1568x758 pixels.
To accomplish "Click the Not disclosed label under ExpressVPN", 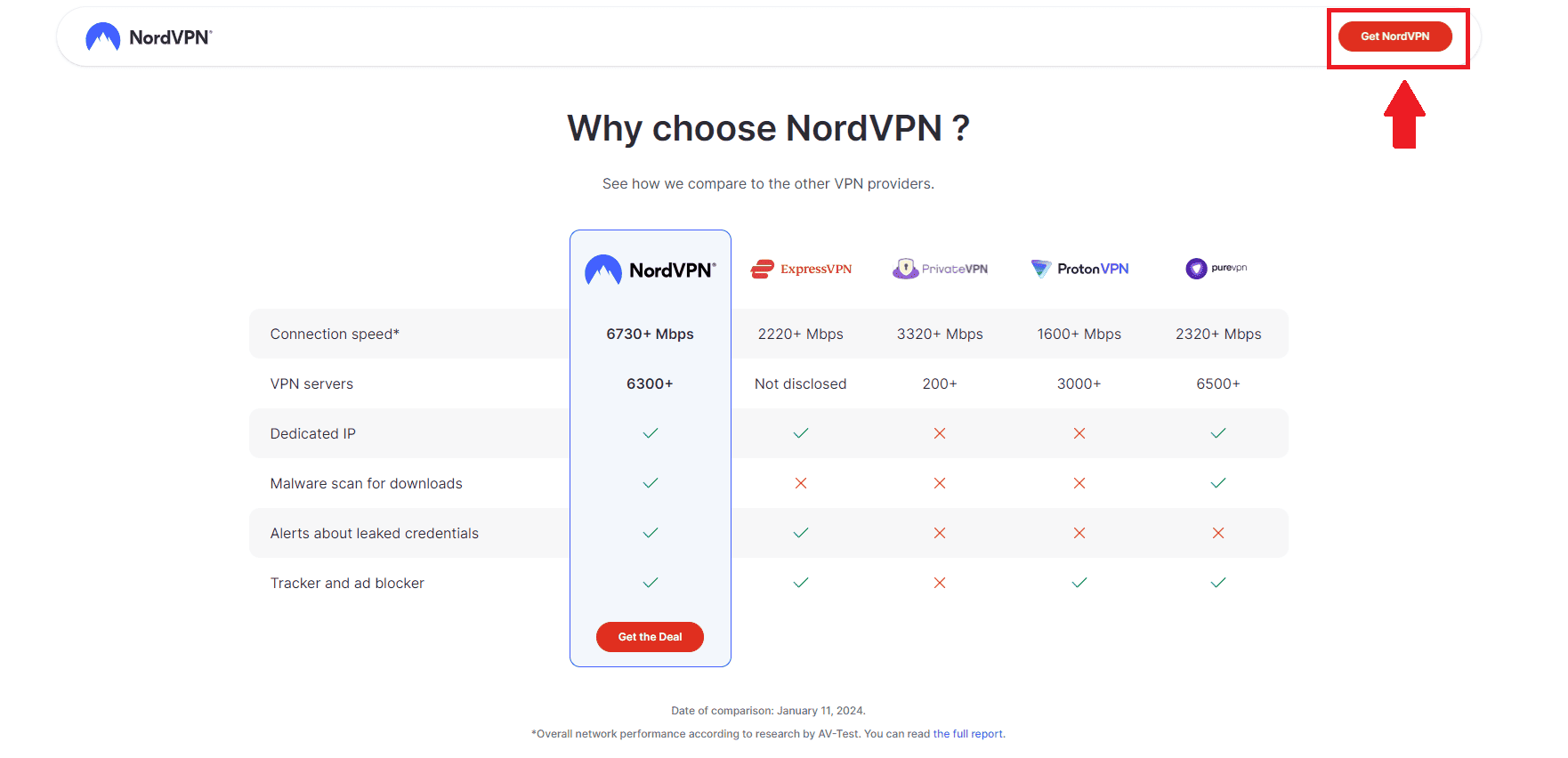I will 800,383.
